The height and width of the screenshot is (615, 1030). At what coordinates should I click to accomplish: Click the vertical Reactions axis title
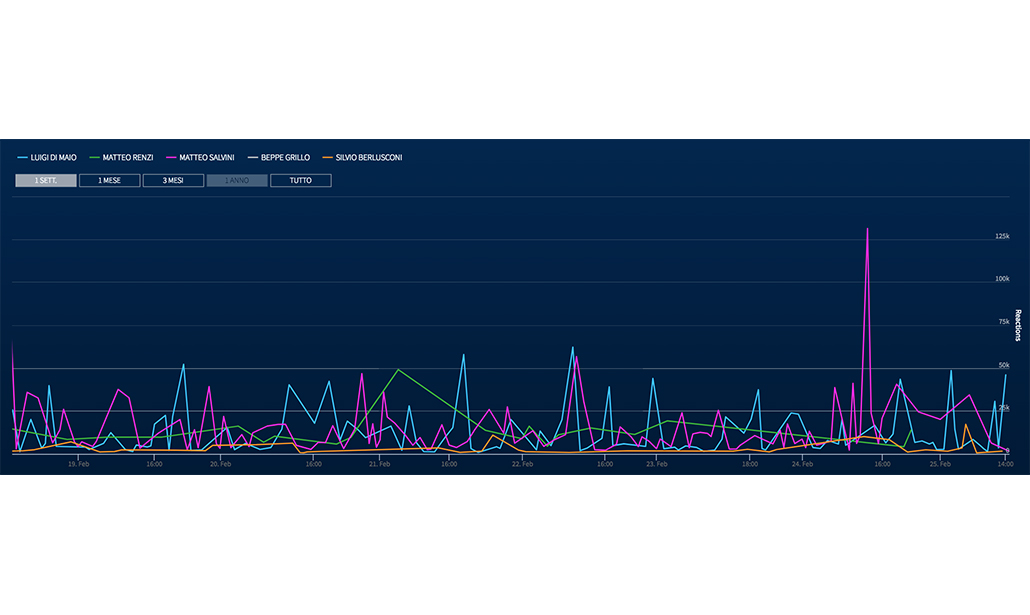coord(1018,325)
